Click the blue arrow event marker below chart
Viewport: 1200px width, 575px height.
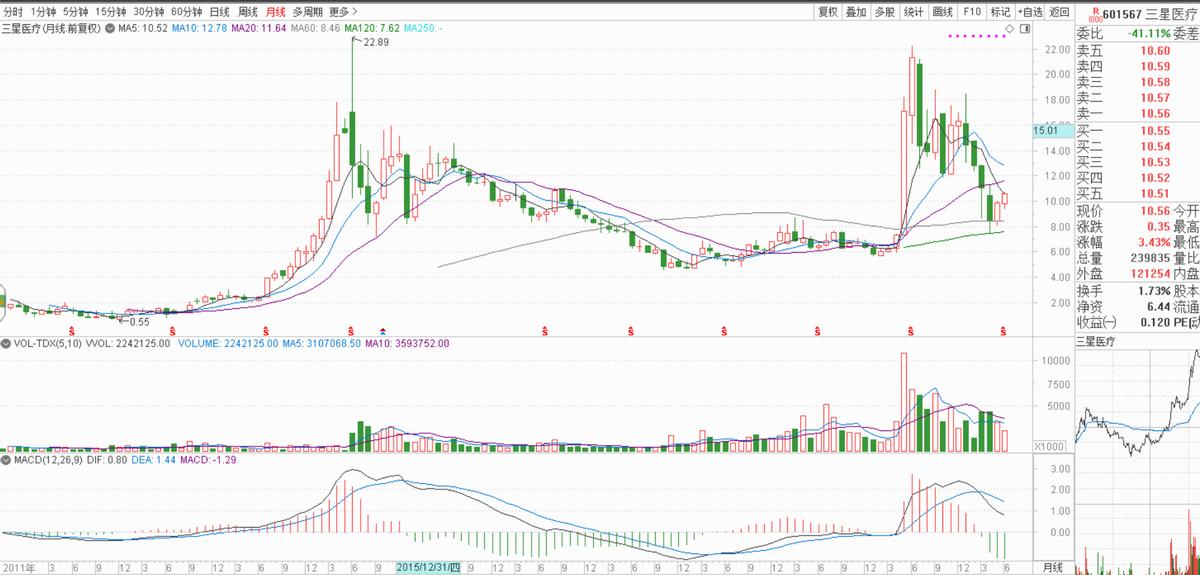click(x=382, y=330)
